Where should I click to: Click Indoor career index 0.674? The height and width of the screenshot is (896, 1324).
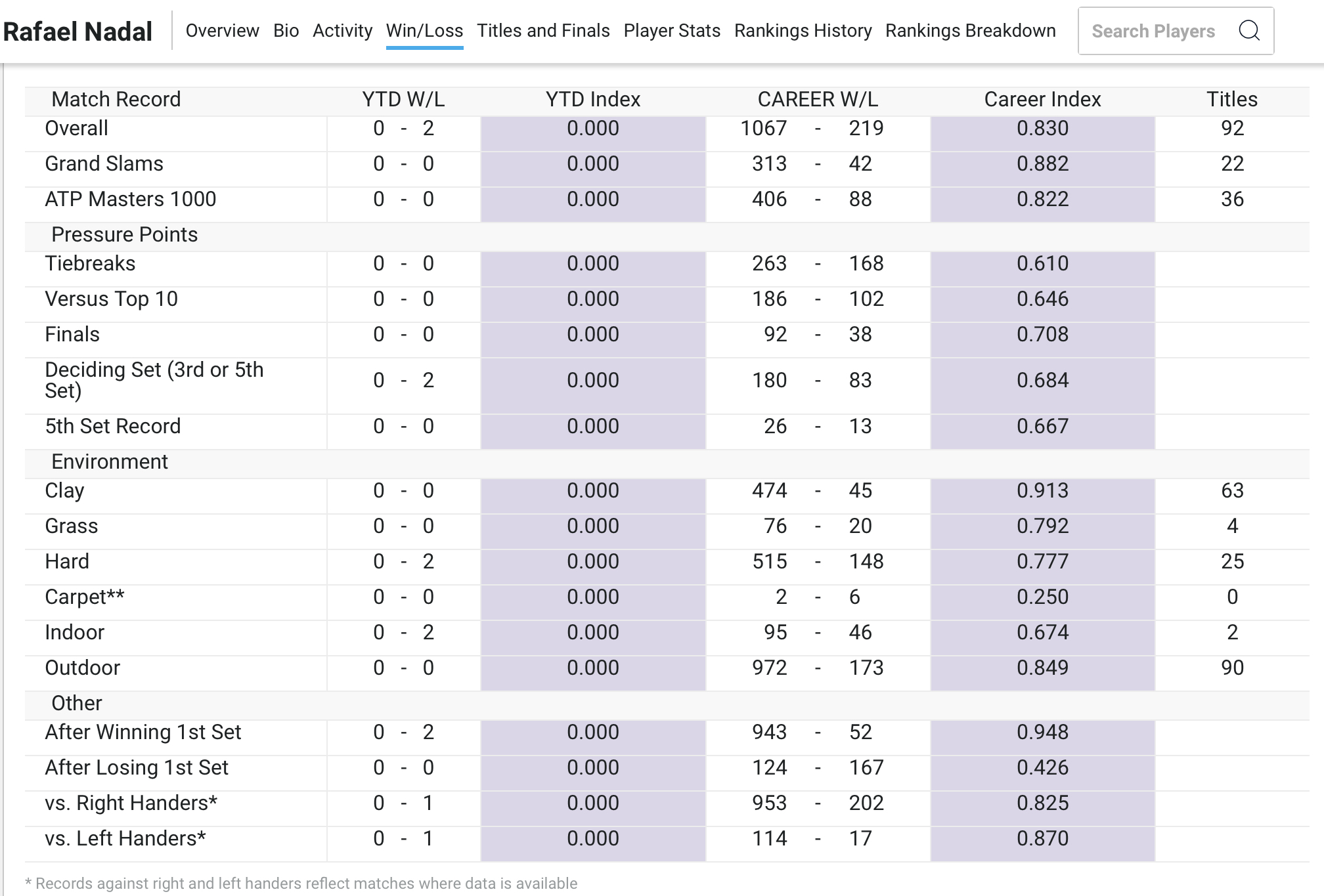click(1042, 632)
